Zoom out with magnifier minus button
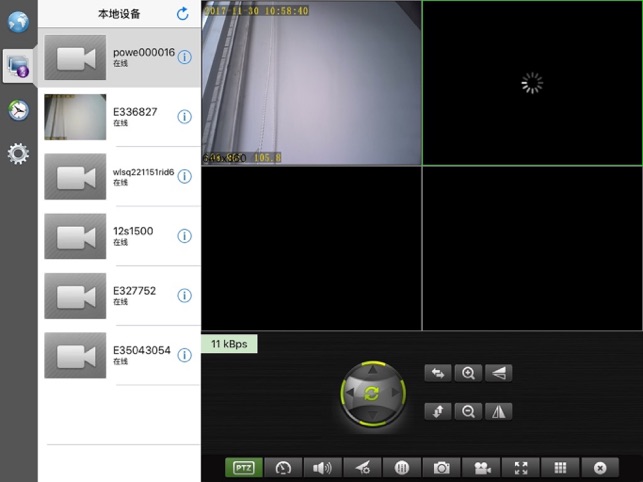Viewport: 643px width, 482px height. [468, 411]
